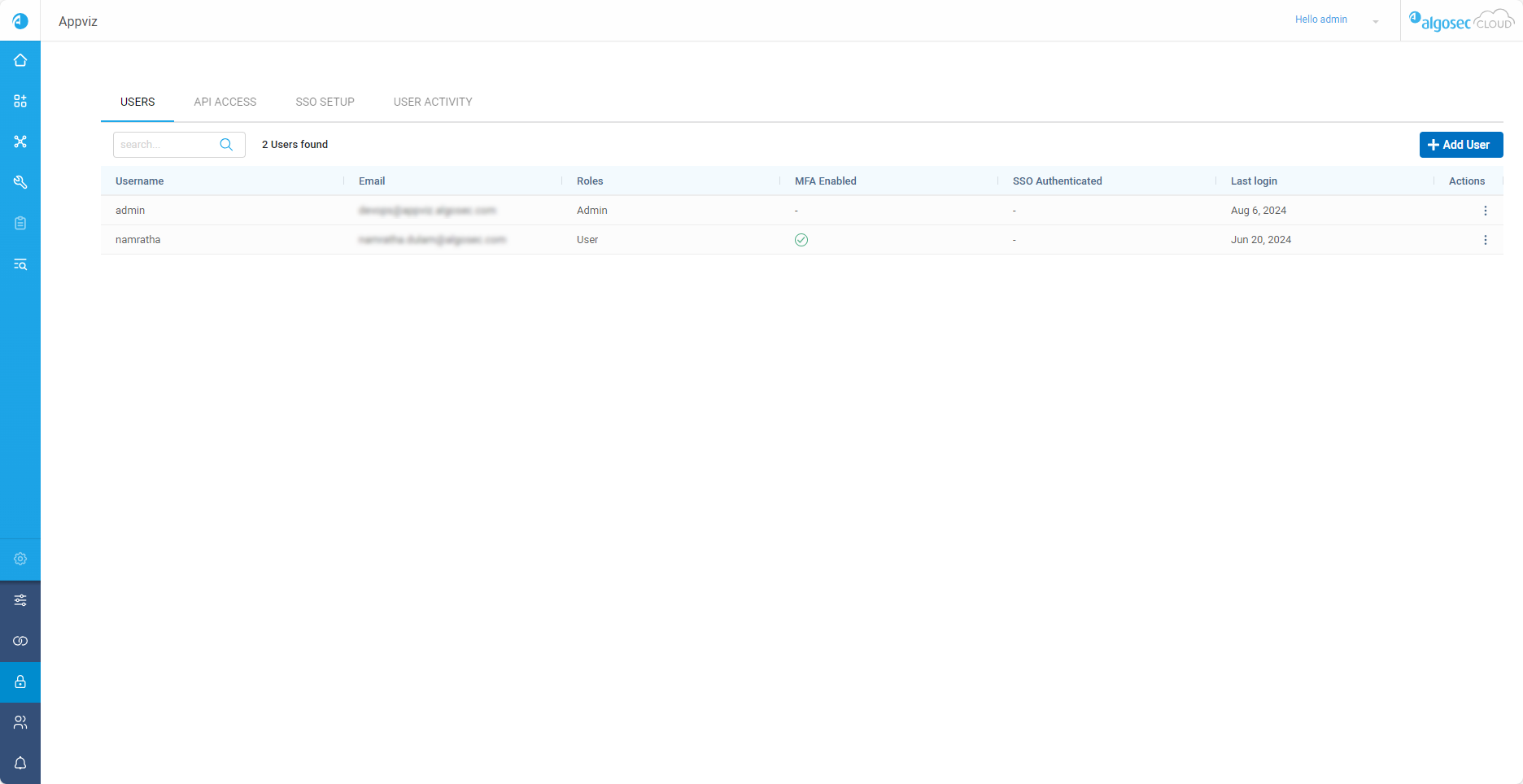Click the applications grid icon in sidebar
1523x784 pixels.
pyautogui.click(x=20, y=101)
